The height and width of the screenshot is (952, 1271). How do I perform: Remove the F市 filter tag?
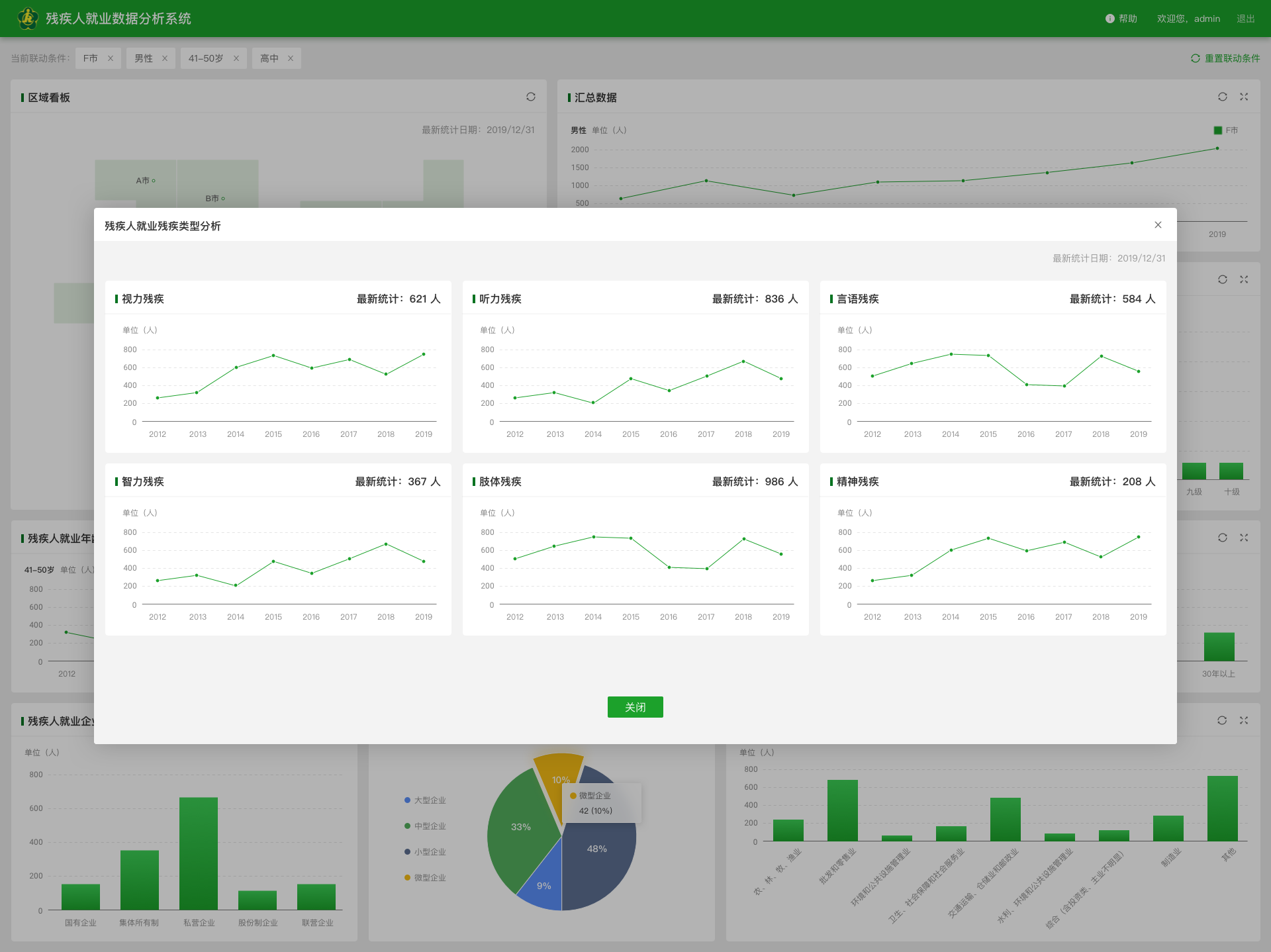tap(111, 58)
